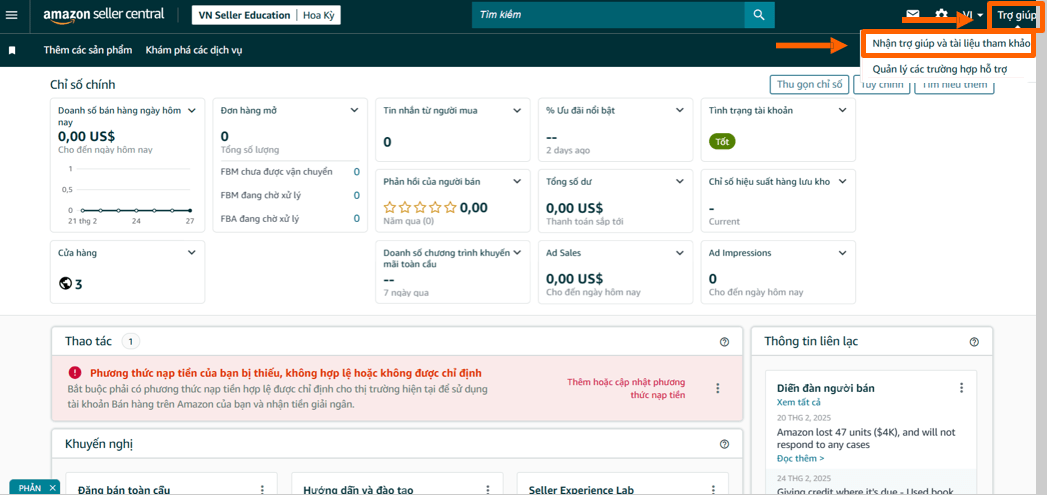Click globe icon in Cửa hàng card
Viewport: 1047px width, 495px height.
pyautogui.click(x=65, y=284)
